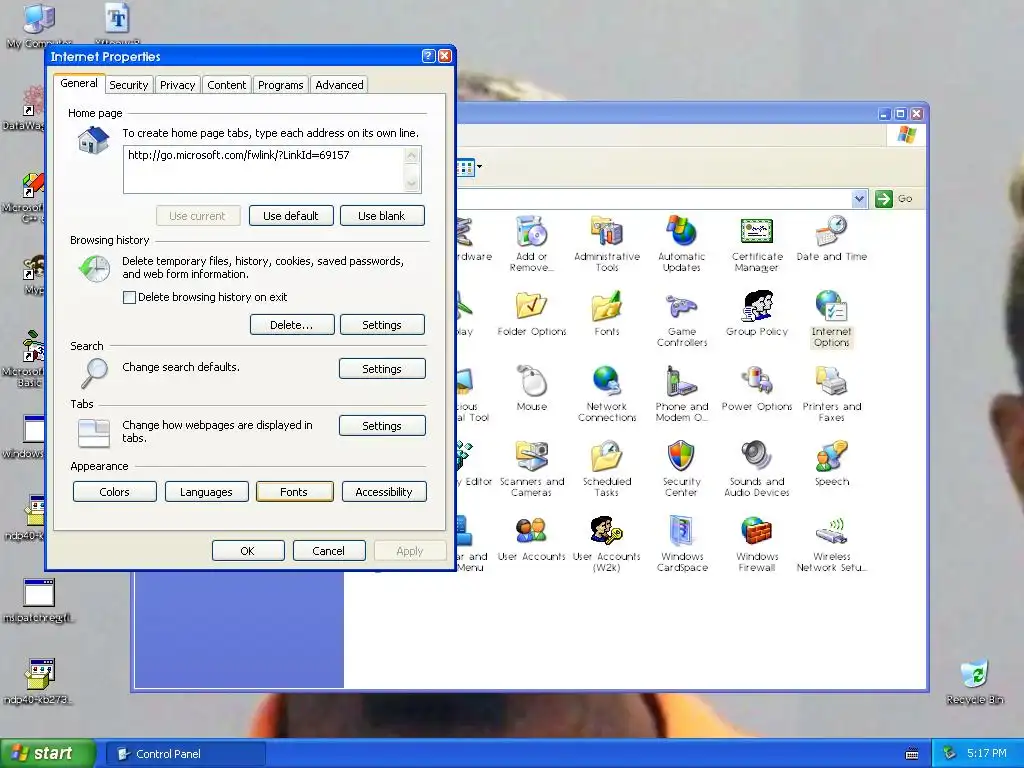
Task: Open Search Settings button
Action: click(x=382, y=368)
